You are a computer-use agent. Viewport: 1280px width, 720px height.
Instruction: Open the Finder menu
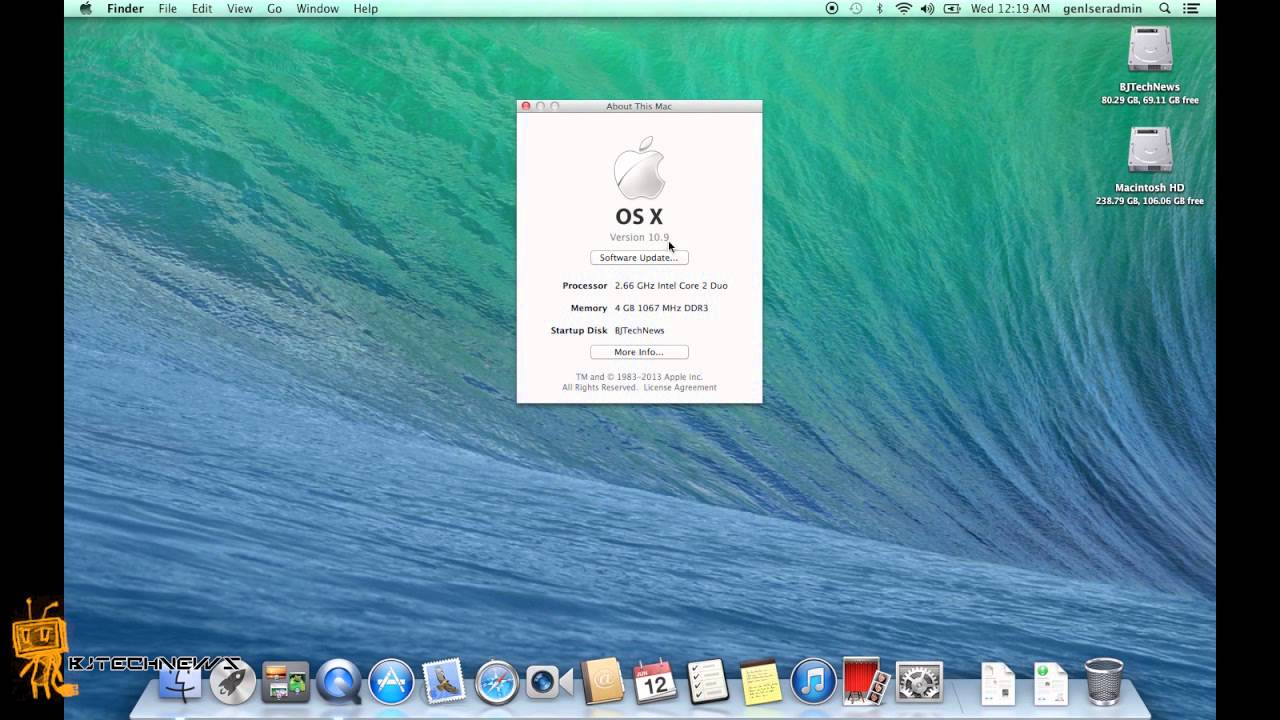125,9
